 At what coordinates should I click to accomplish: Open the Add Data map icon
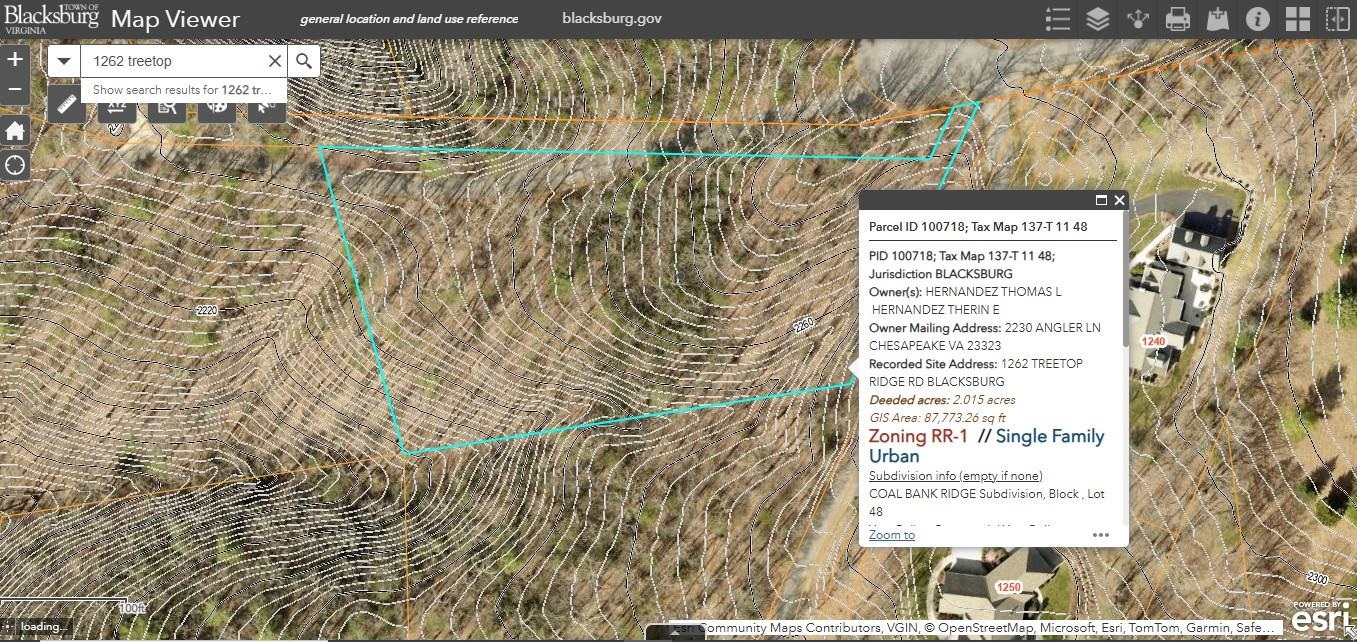[1218, 19]
